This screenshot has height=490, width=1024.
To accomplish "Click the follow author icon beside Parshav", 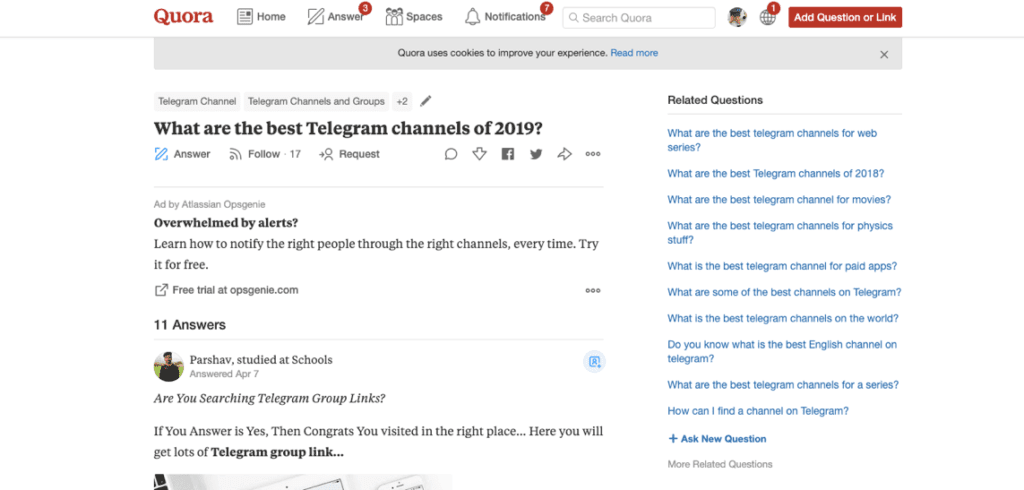I will pyautogui.click(x=594, y=361).
